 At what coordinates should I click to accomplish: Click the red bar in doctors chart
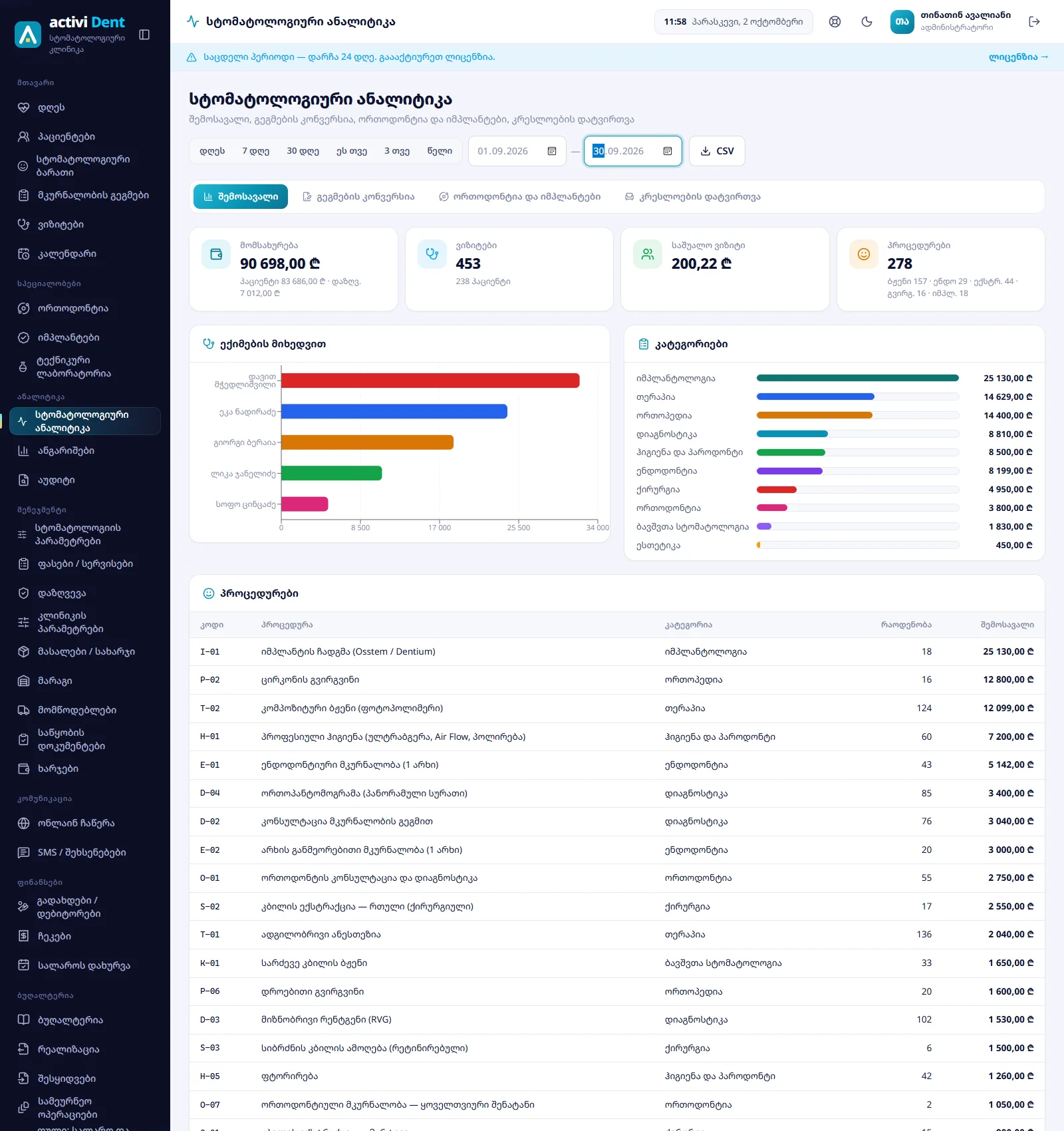[430, 381]
